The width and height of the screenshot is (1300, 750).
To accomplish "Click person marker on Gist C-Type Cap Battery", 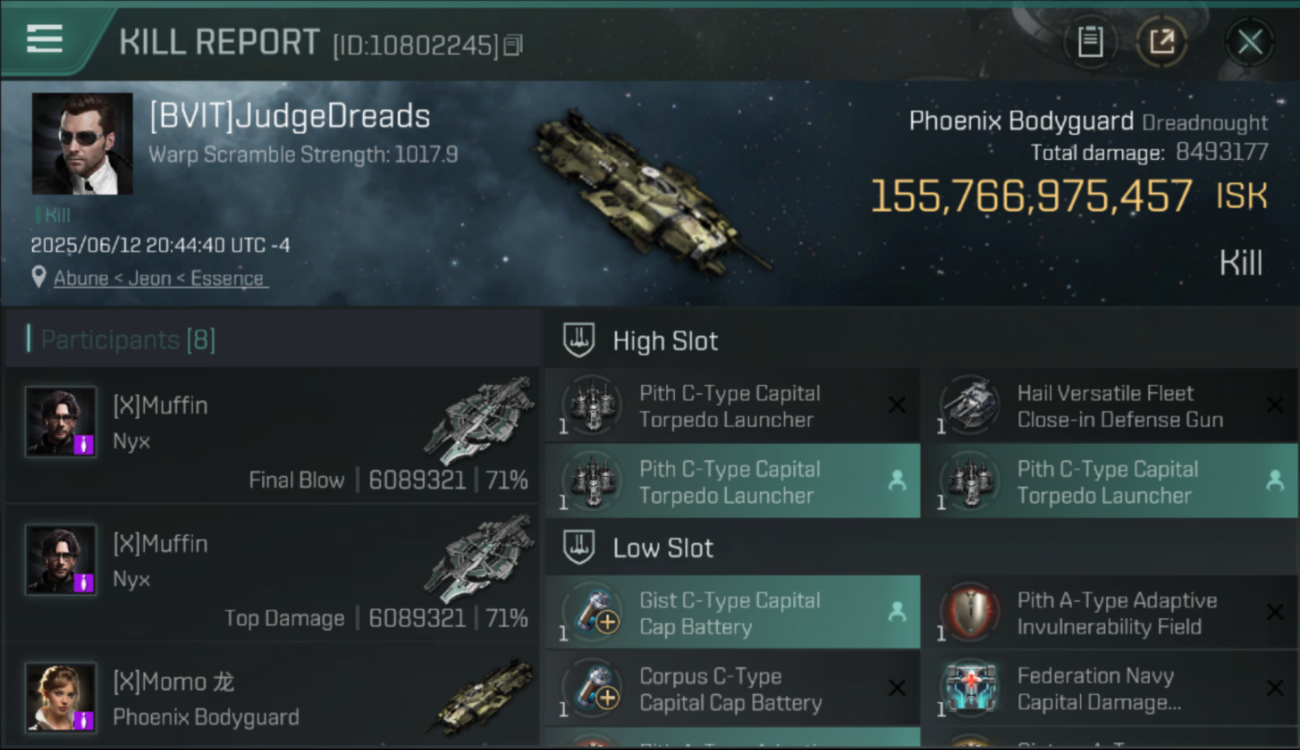I will (897, 611).
